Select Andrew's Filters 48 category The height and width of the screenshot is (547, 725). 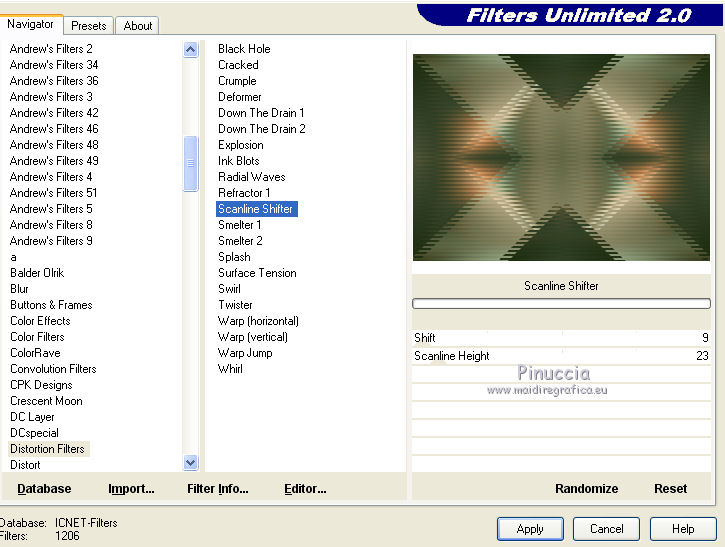pos(54,145)
